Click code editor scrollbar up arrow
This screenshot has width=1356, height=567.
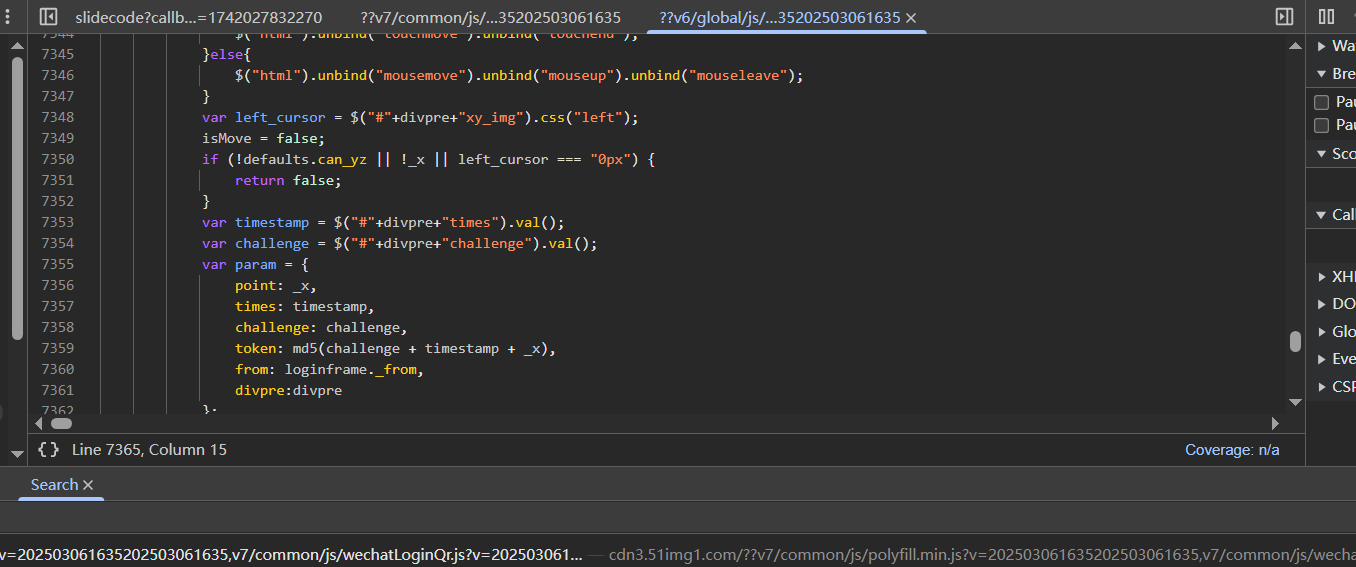pos(1295,44)
